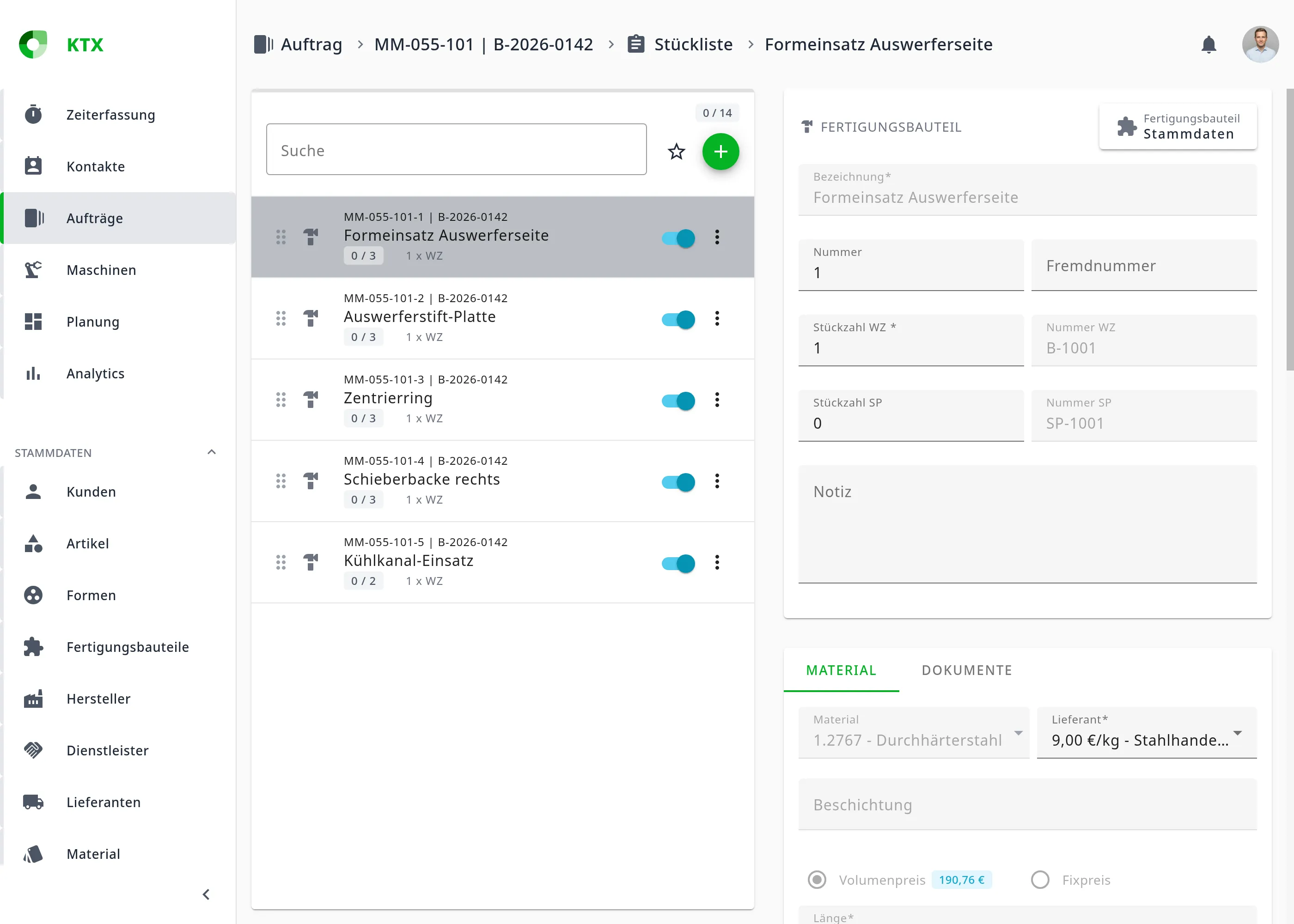Click the Planung dashboard icon
Image resolution: width=1294 pixels, height=924 pixels.
(x=33, y=322)
